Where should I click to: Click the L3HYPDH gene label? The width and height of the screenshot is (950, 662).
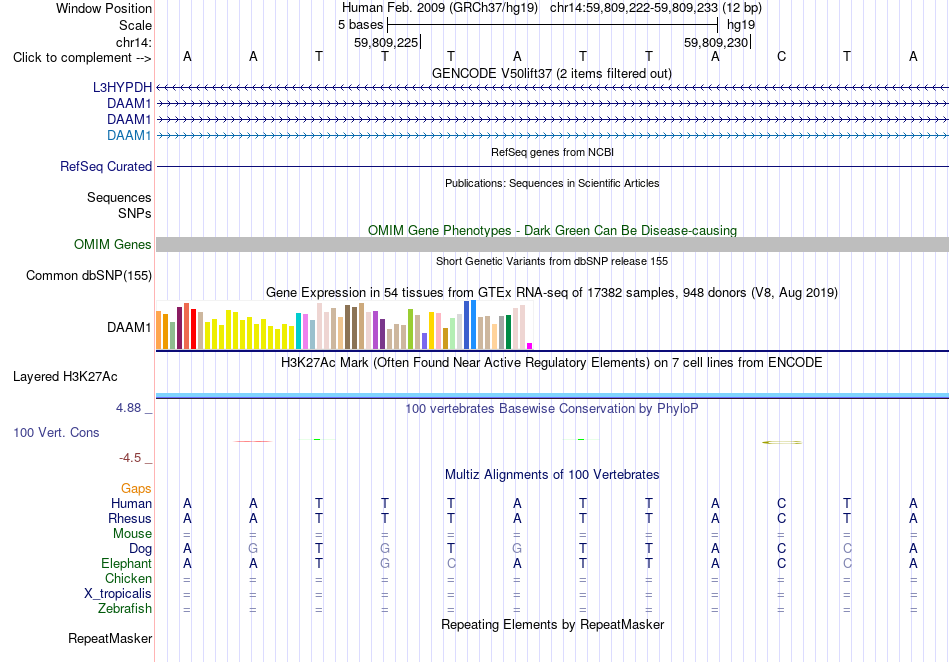coord(122,87)
